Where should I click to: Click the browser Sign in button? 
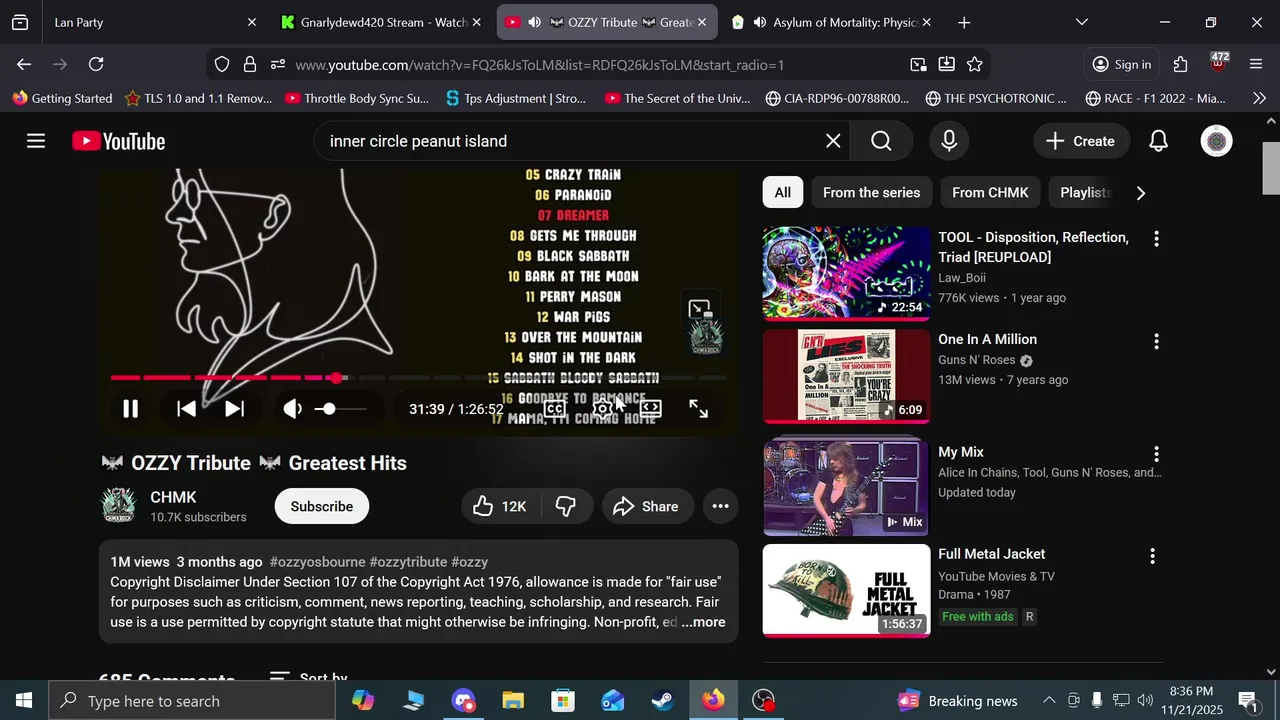tap(1121, 64)
